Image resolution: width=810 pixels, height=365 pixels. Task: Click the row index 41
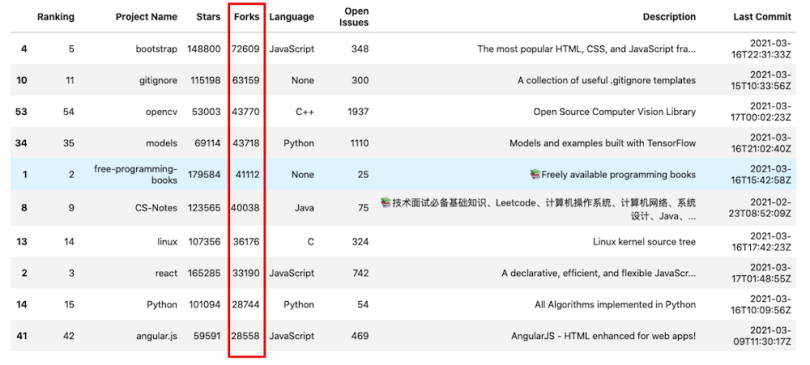tap(22, 336)
